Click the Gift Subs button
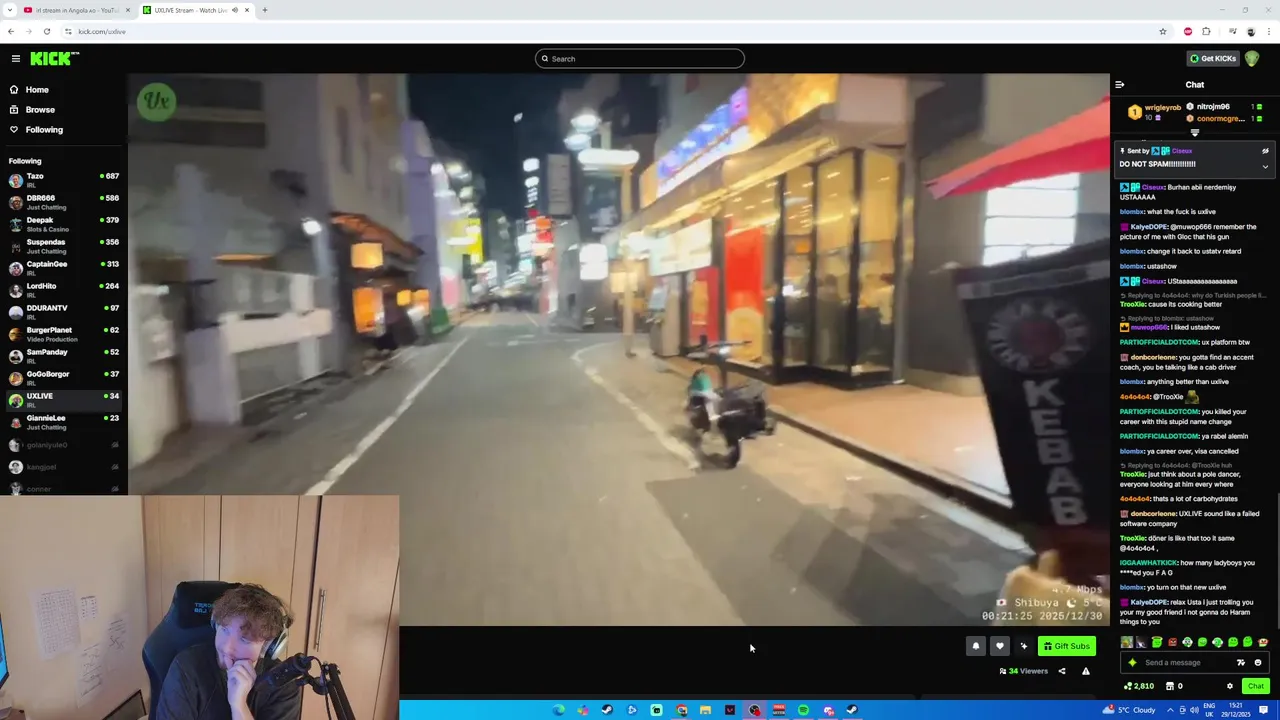 [1066, 646]
